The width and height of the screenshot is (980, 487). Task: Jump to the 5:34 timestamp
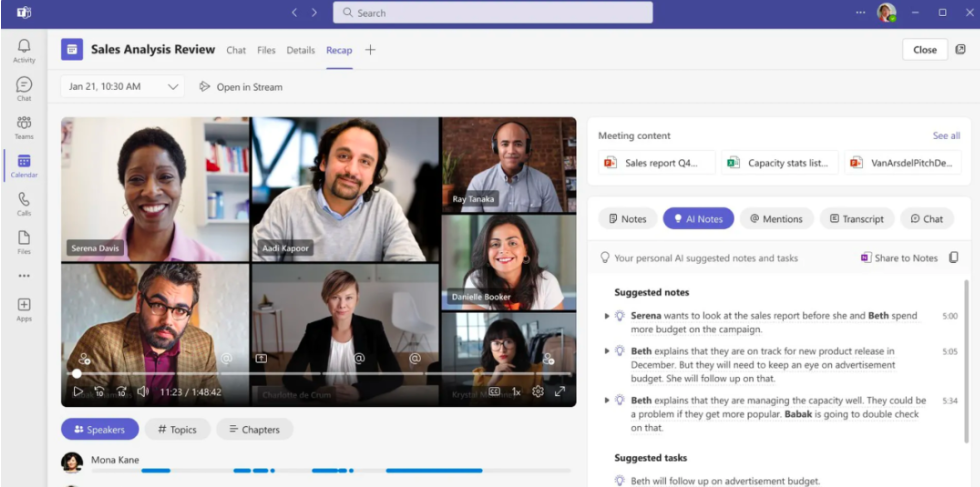949,400
